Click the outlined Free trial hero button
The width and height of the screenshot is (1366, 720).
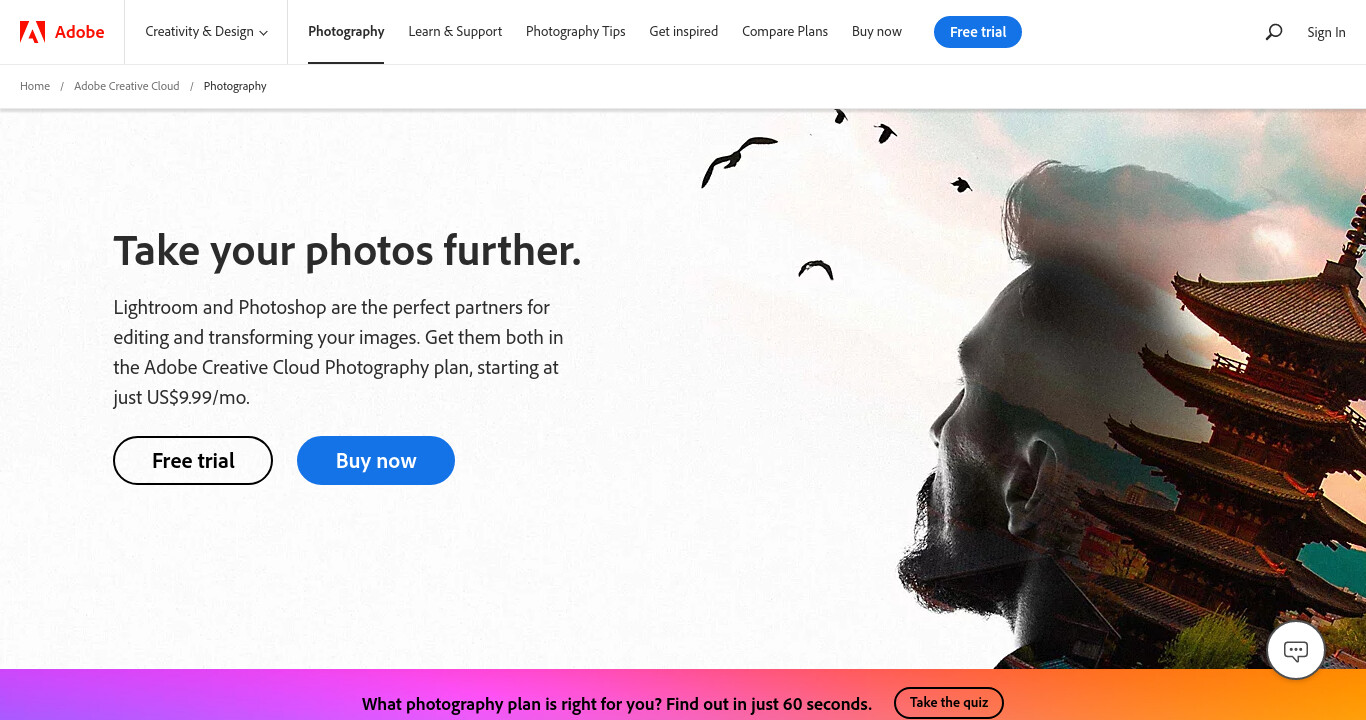tap(193, 460)
